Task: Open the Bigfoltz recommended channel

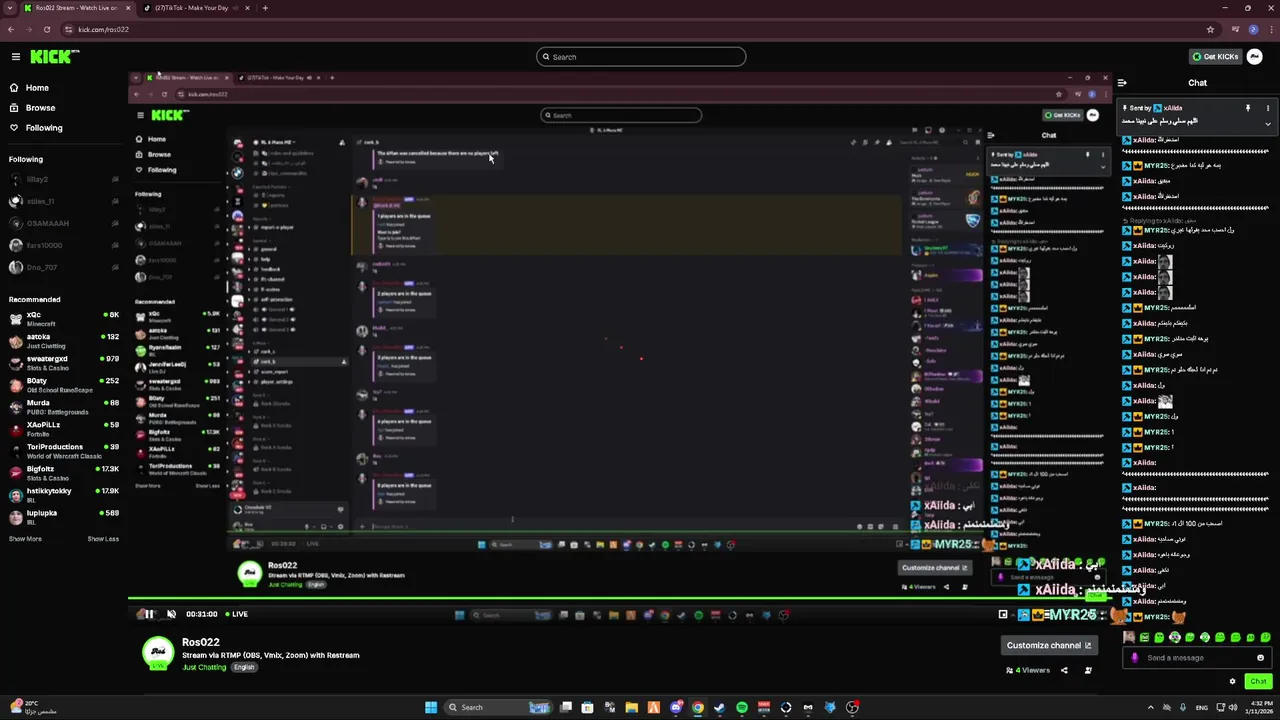Action: (63, 473)
